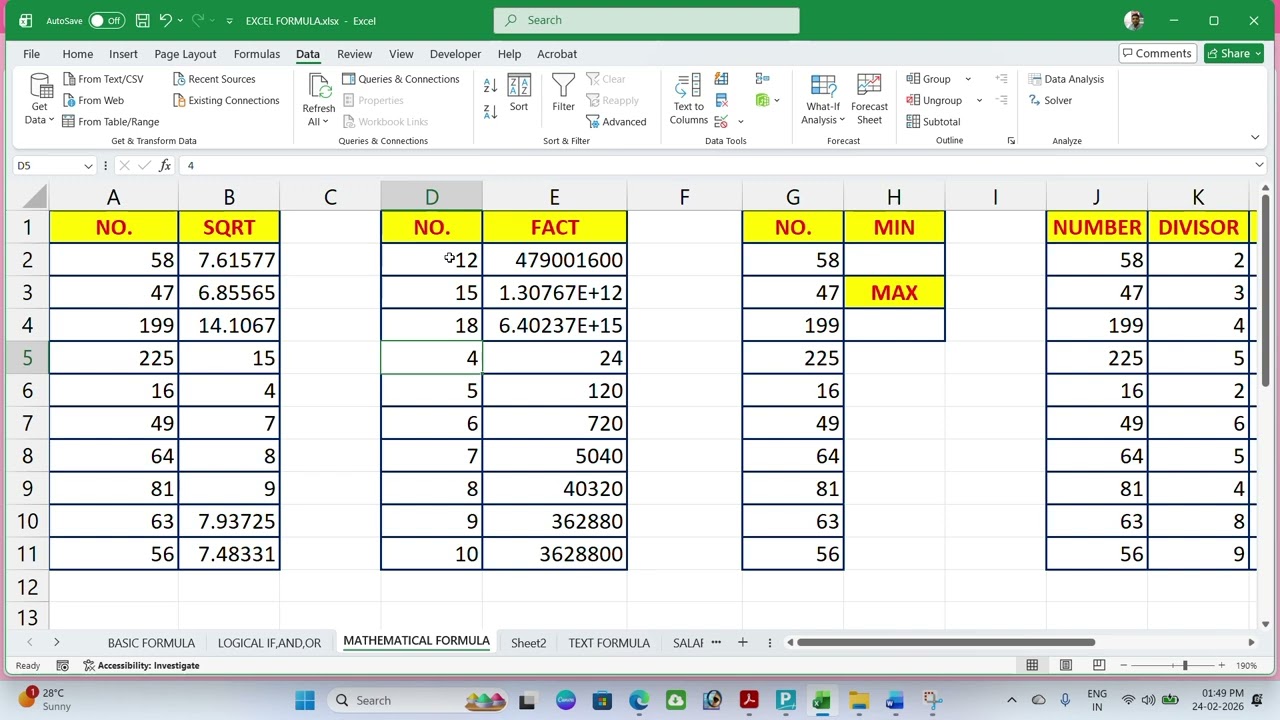Click the Get Data database icon
This screenshot has width=1280, height=720.
[x=41, y=87]
